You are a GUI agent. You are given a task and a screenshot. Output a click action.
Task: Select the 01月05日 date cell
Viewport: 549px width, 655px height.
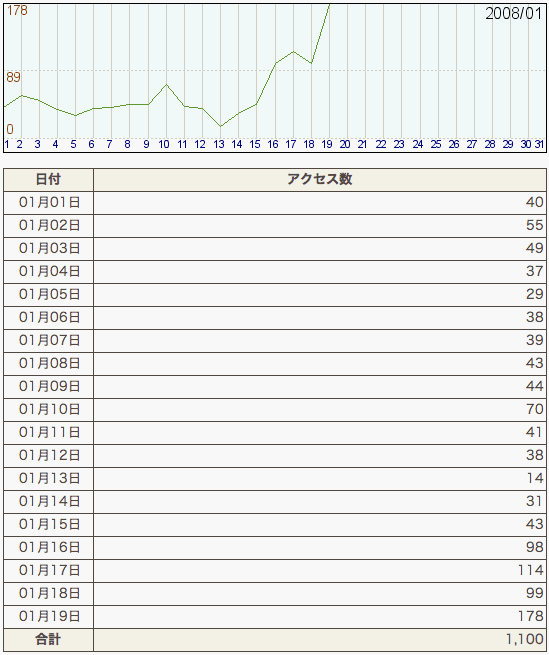pyautogui.click(x=48, y=294)
